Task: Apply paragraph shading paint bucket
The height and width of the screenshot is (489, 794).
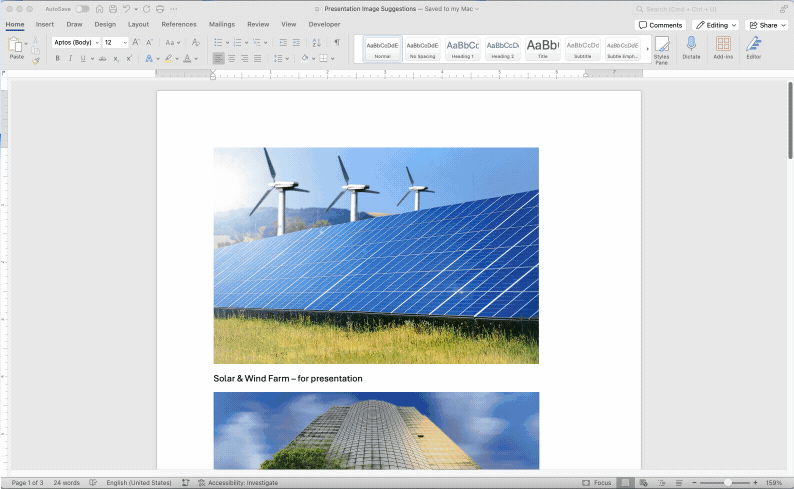Action: pyautogui.click(x=305, y=59)
